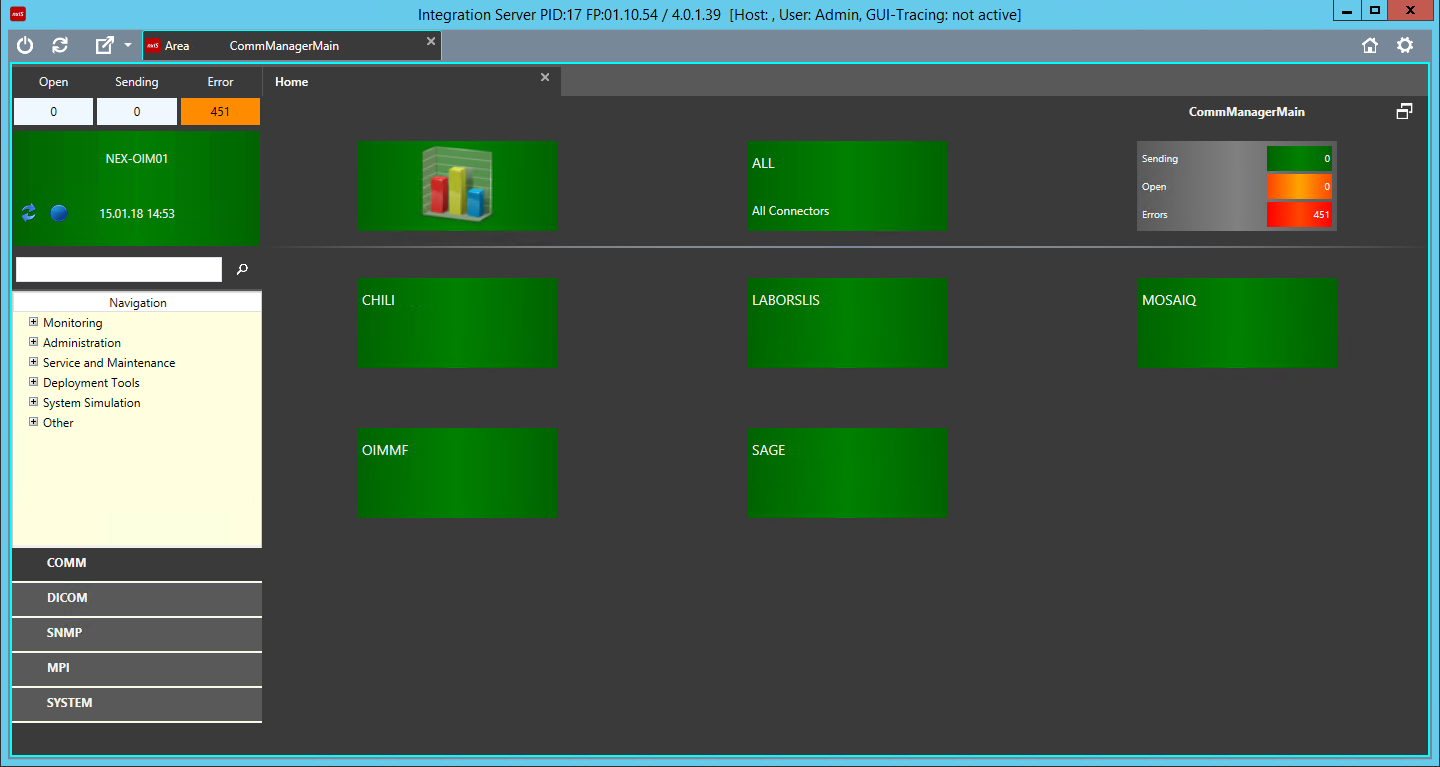Select Other in the navigation tree
Screen dimensions: 1440x767
pyautogui.click(x=58, y=423)
